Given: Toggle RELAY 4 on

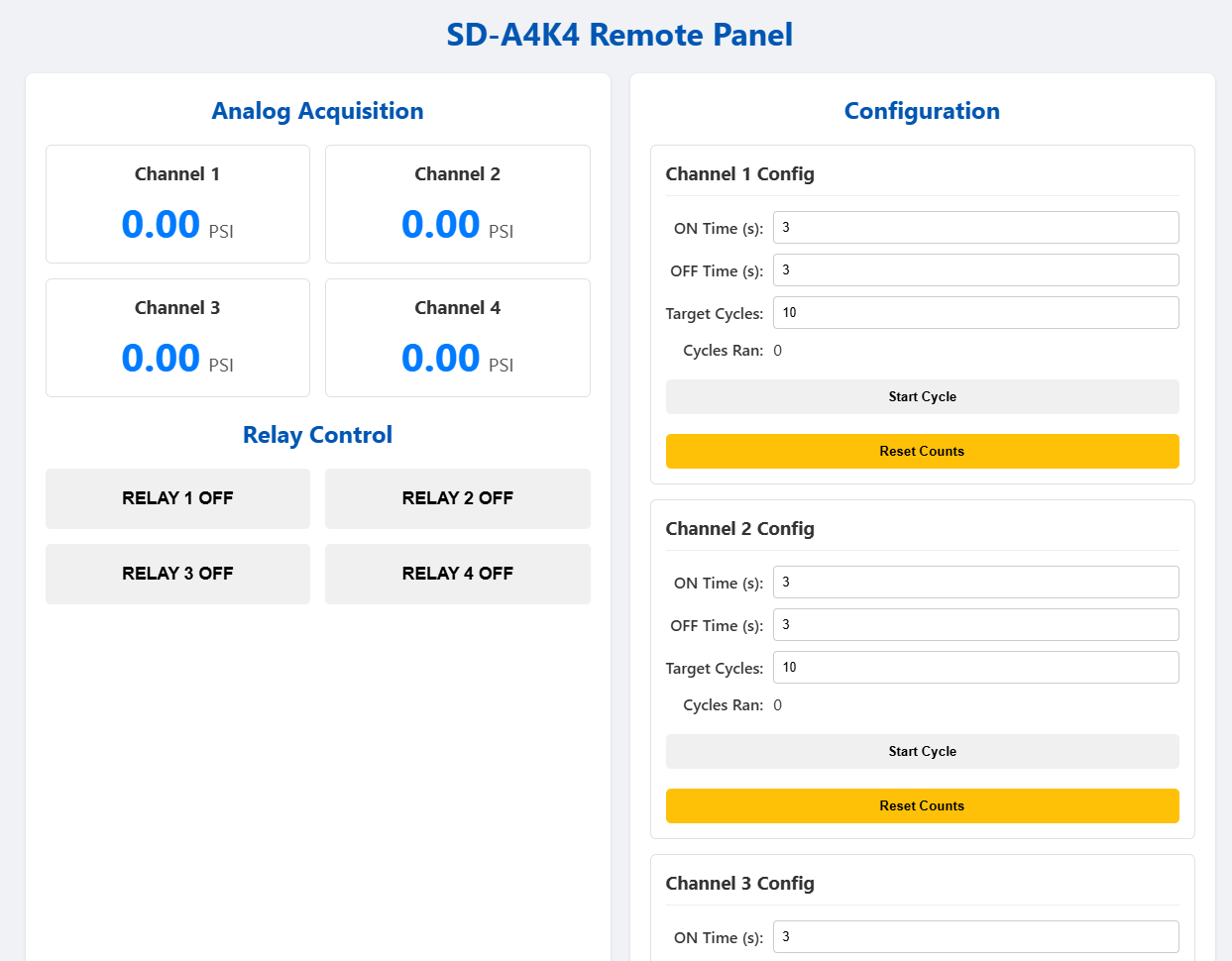Looking at the screenshot, I should (457, 574).
